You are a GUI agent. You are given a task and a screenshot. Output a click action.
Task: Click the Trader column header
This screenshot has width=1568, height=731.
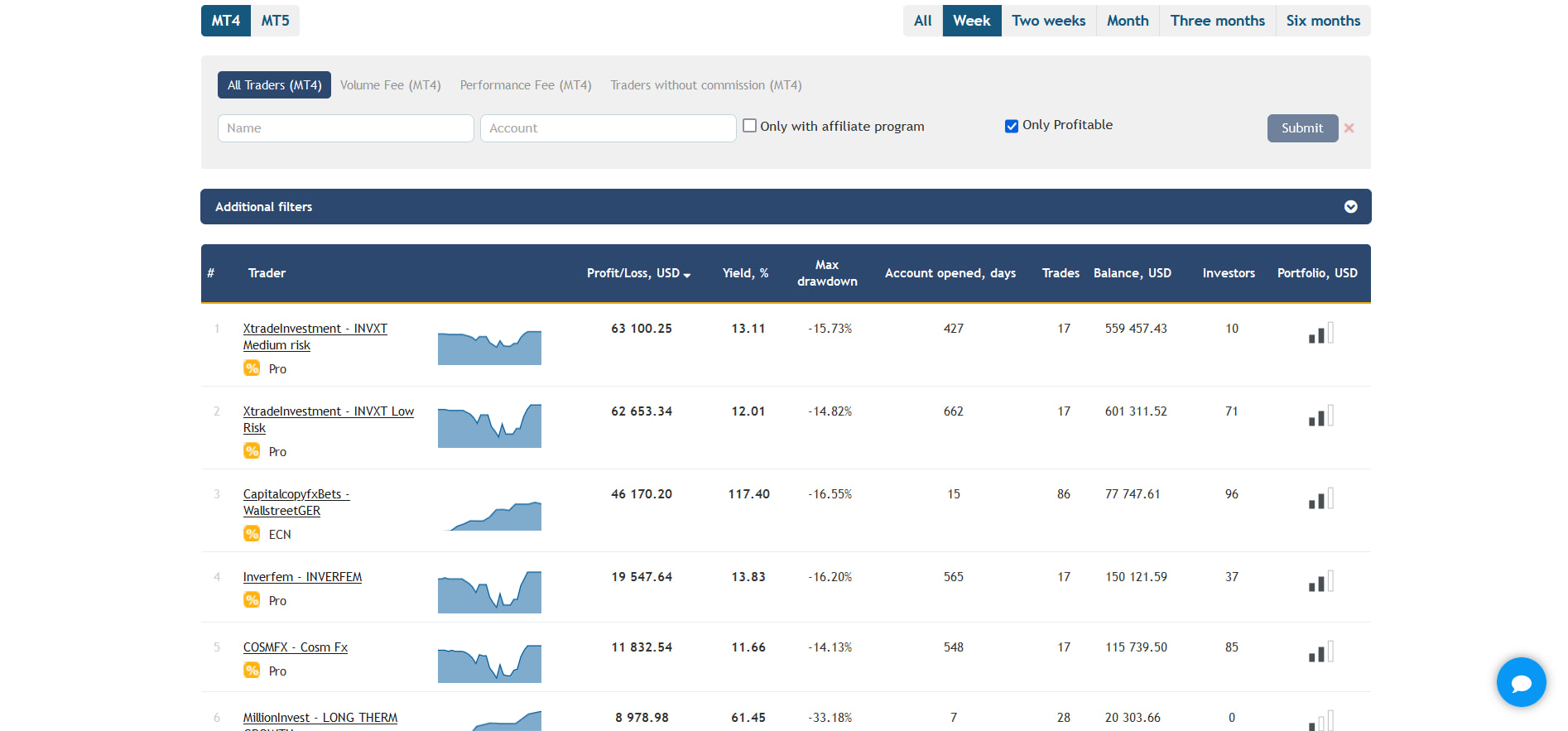[x=267, y=273]
